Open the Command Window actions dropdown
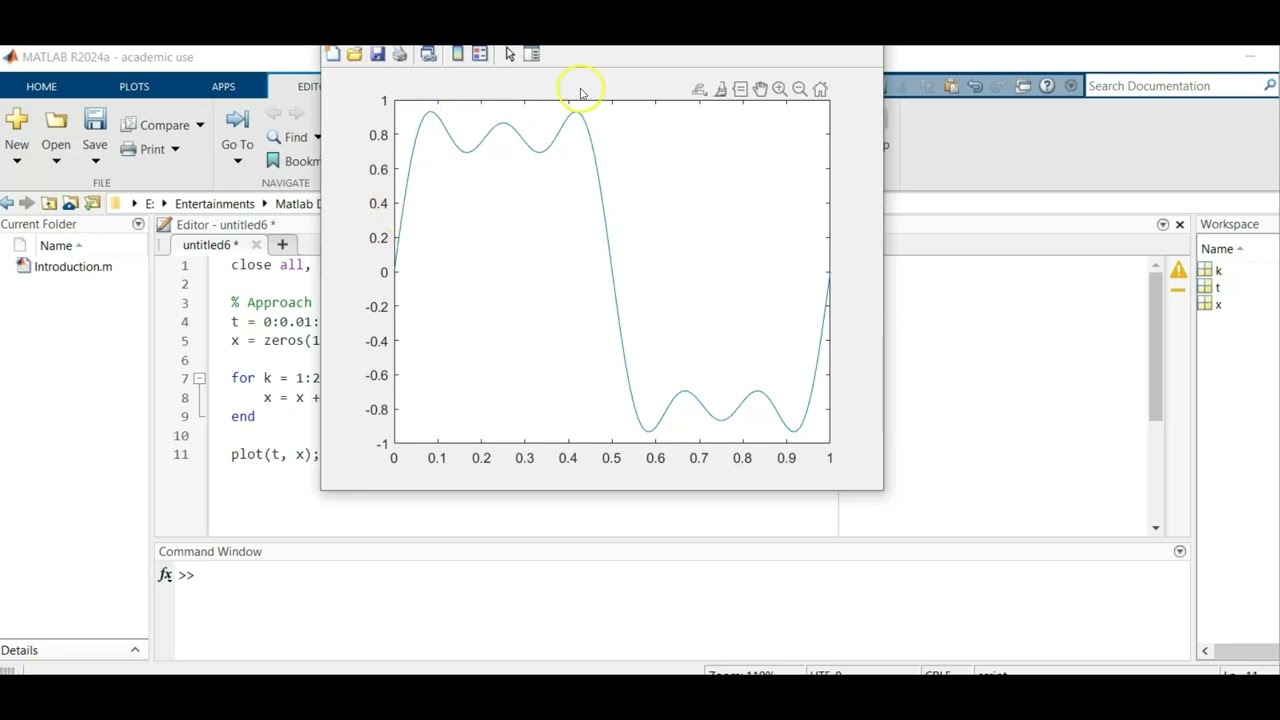This screenshot has height=720, width=1280. click(1180, 551)
